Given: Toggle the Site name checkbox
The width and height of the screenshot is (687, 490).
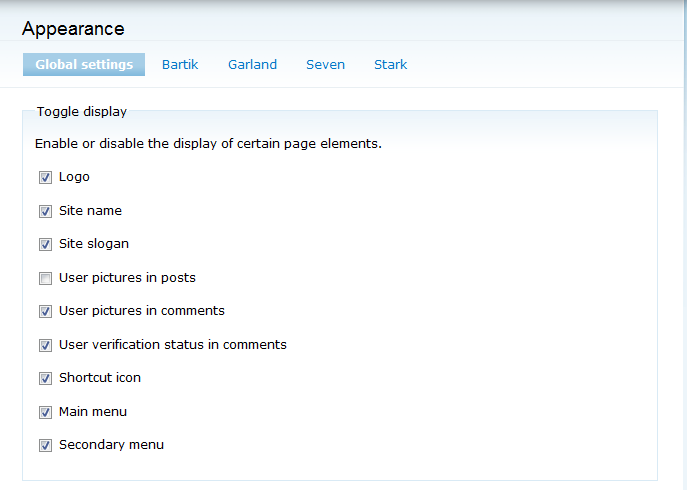Looking at the screenshot, I should click(45, 211).
